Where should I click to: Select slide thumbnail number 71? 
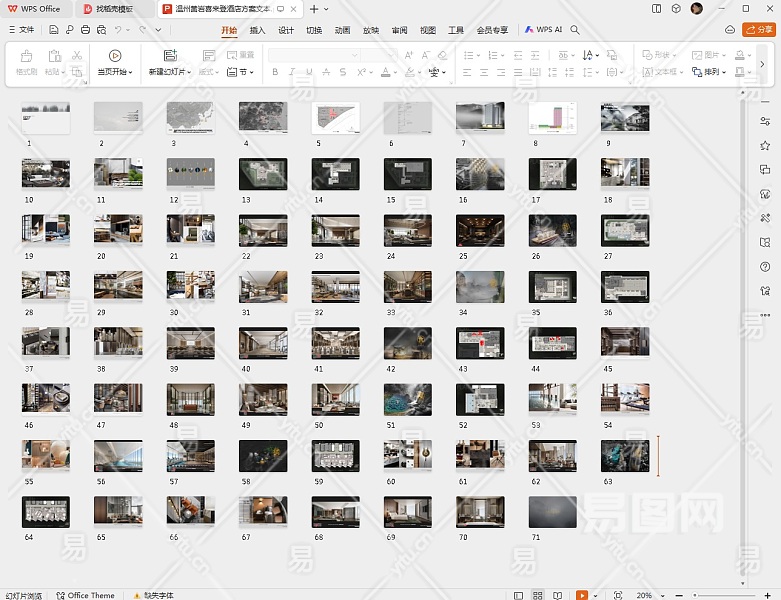(x=552, y=512)
